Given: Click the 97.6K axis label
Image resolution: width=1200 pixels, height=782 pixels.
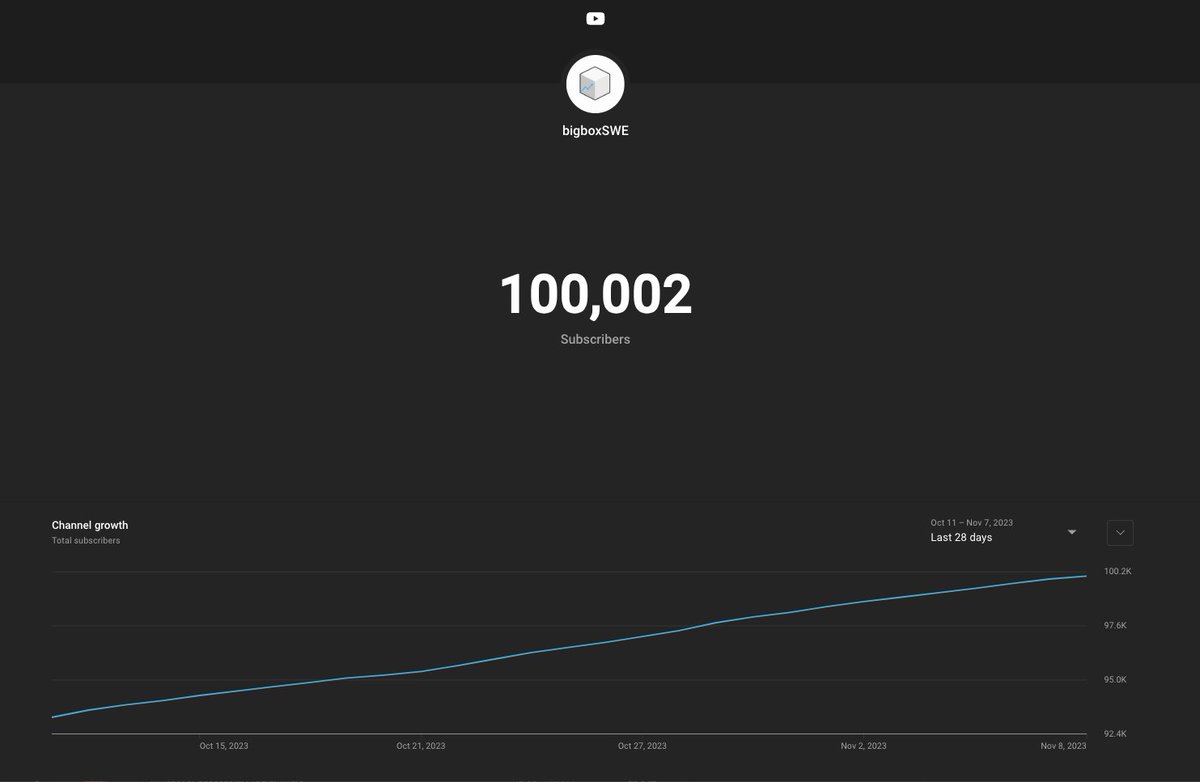Looking at the screenshot, I should 1115,625.
